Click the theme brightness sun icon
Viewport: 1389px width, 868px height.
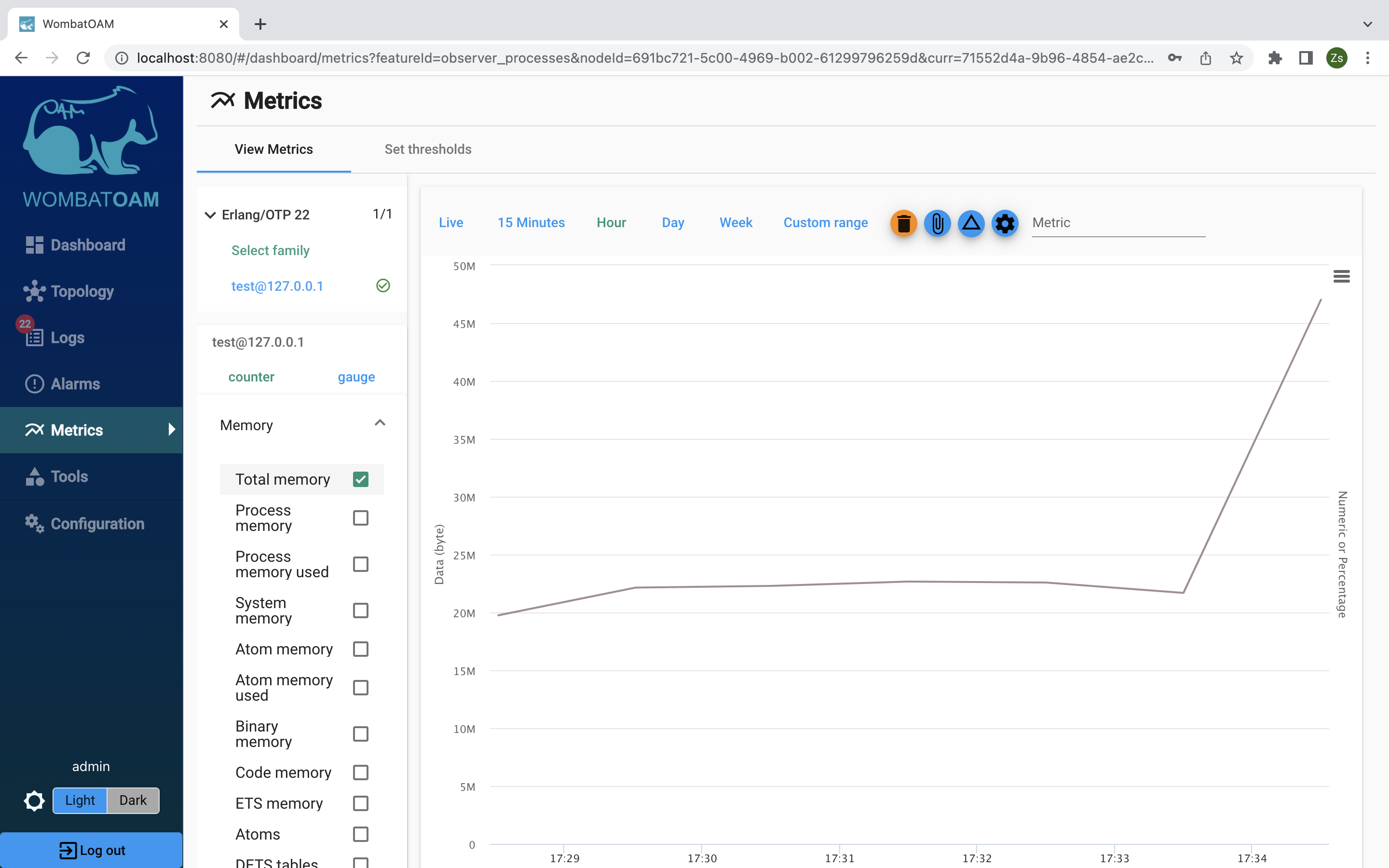[x=34, y=800]
